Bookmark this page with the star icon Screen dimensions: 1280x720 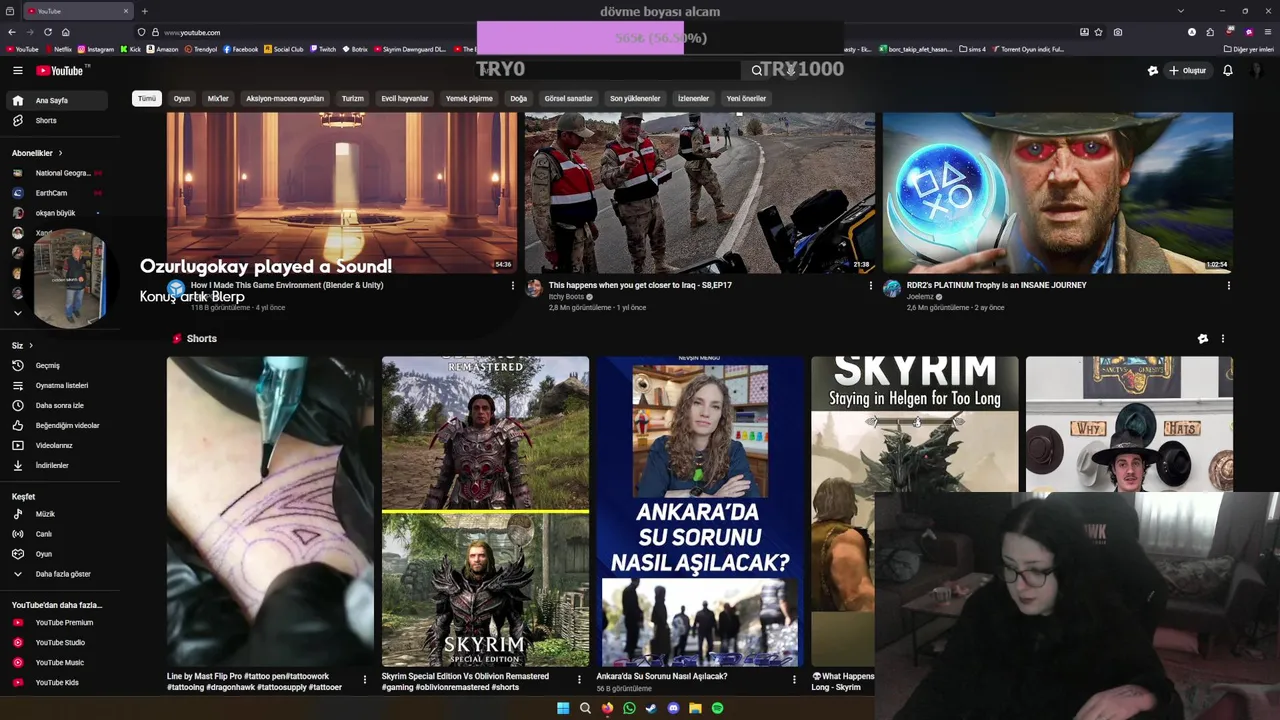click(x=1099, y=32)
